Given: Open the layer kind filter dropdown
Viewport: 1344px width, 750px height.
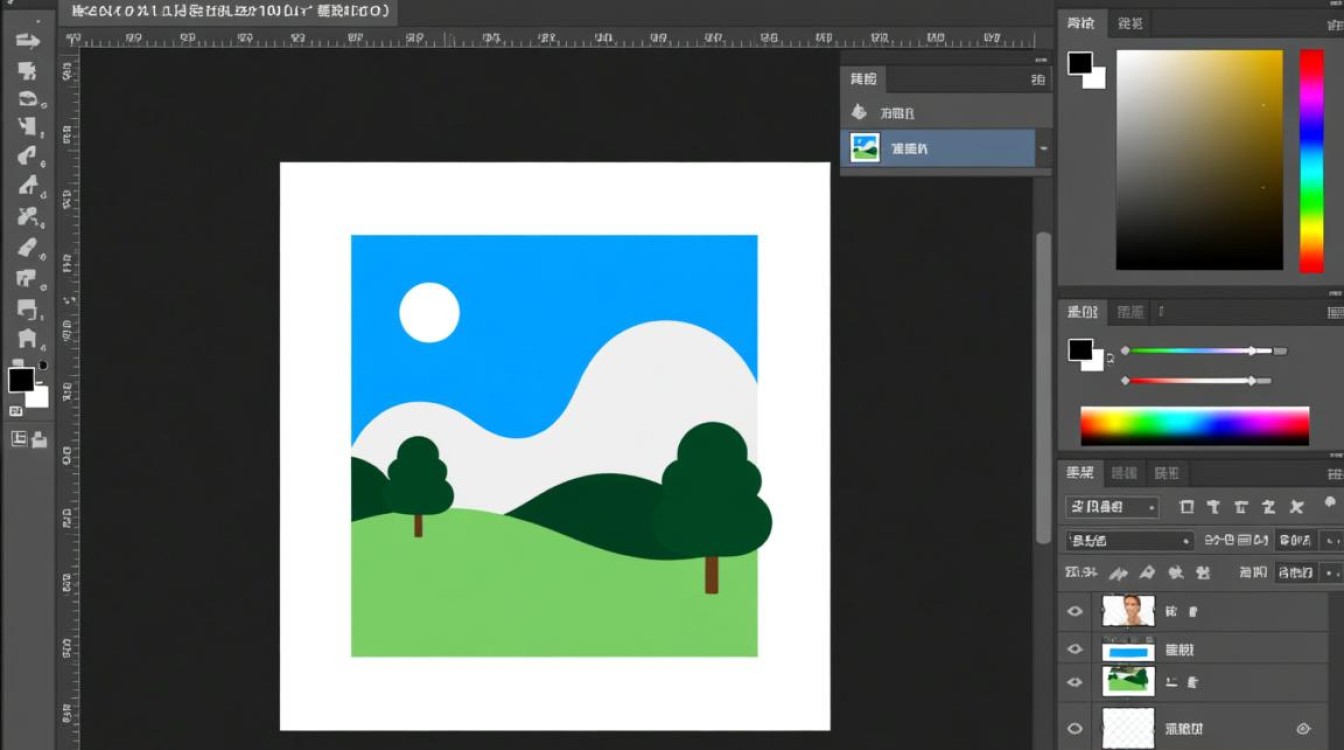Looking at the screenshot, I should point(1112,507).
